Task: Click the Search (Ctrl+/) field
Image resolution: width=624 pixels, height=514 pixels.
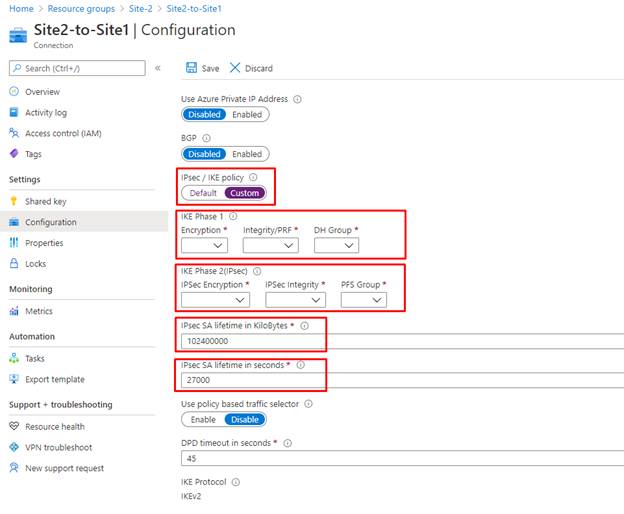Action: [x=77, y=68]
